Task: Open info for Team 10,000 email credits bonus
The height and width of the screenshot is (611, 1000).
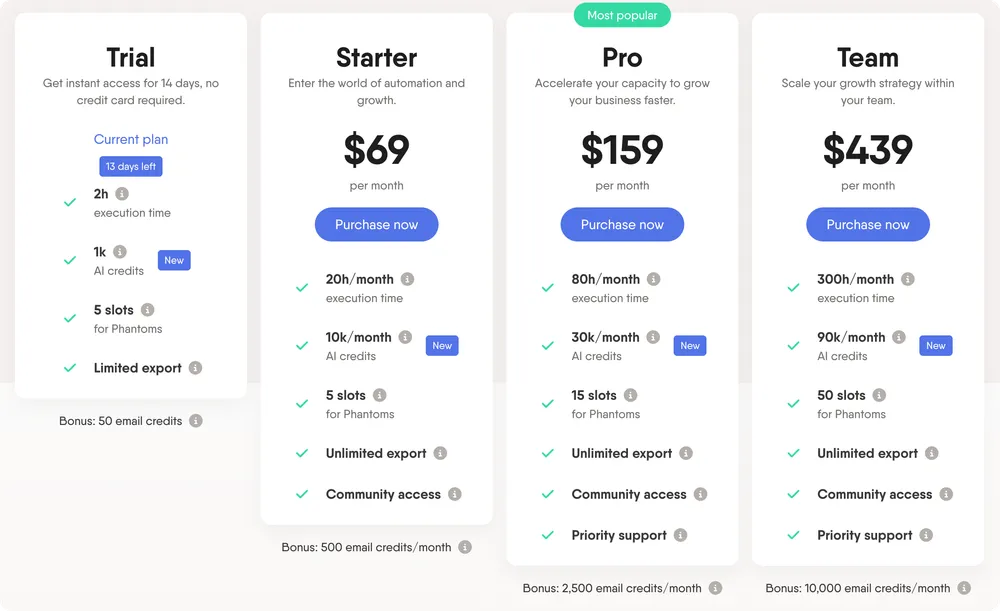Action: pos(964,588)
